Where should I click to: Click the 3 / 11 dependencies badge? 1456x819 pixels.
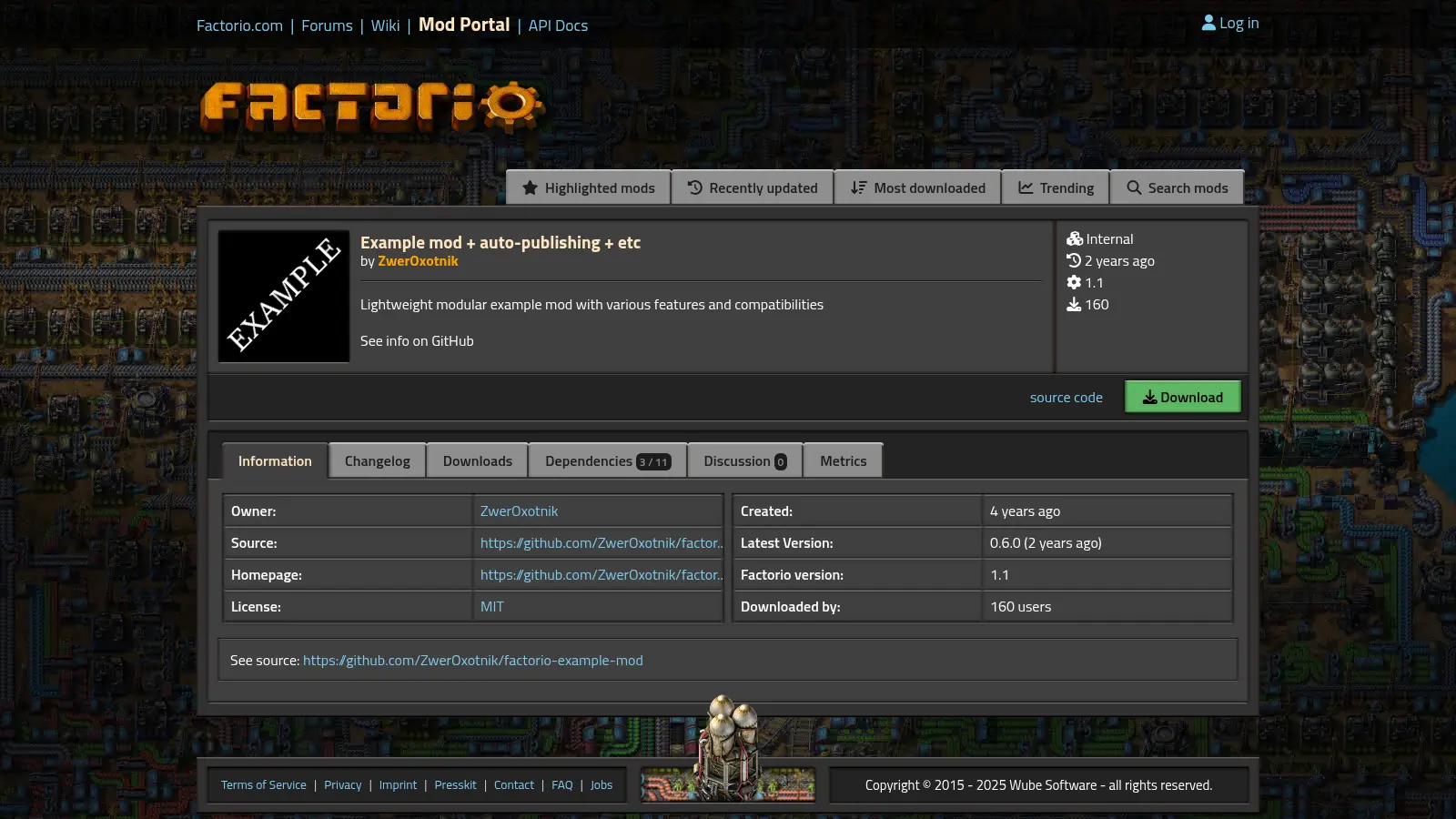coord(653,461)
